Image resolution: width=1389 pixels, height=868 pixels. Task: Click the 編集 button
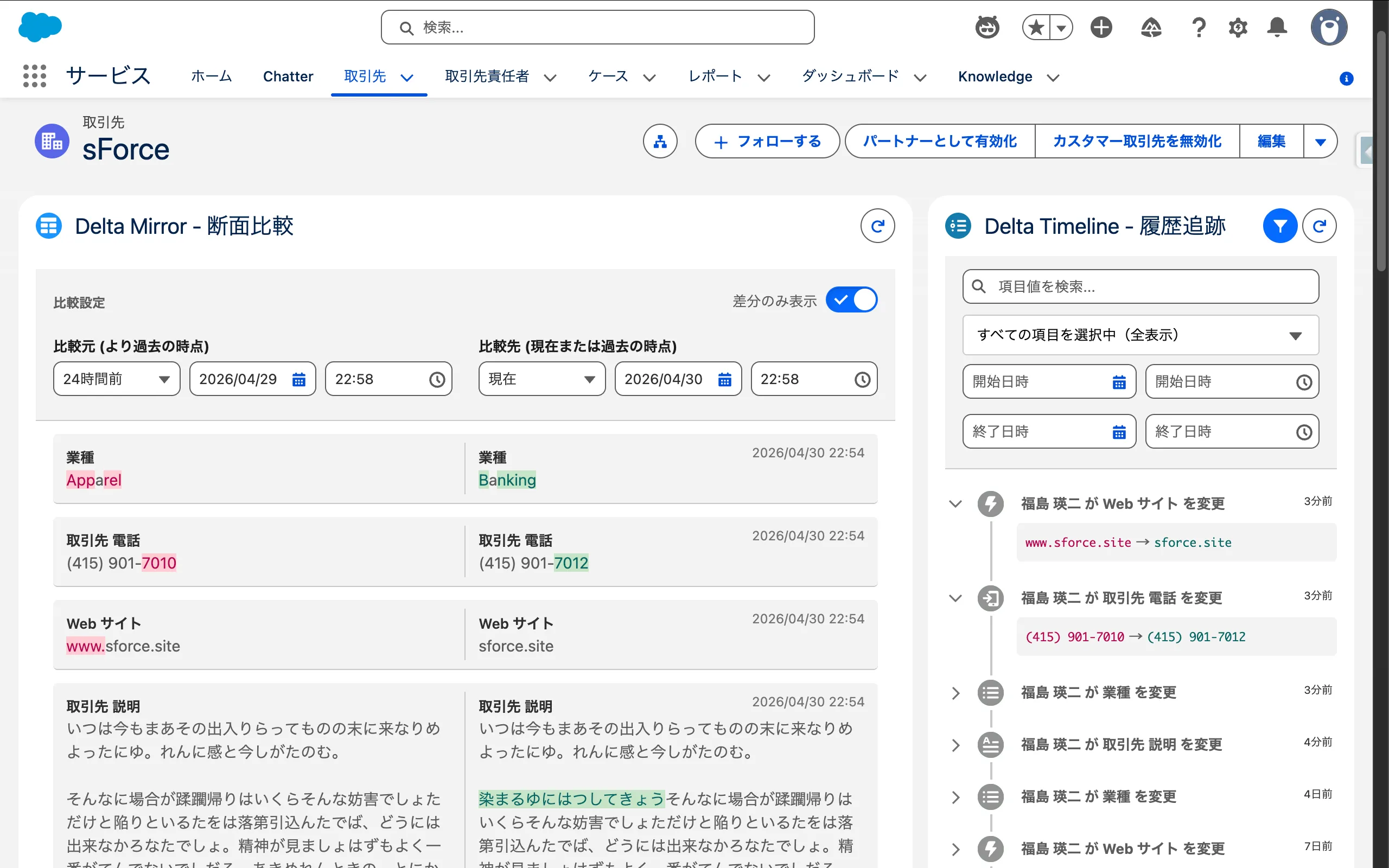tap(1271, 141)
